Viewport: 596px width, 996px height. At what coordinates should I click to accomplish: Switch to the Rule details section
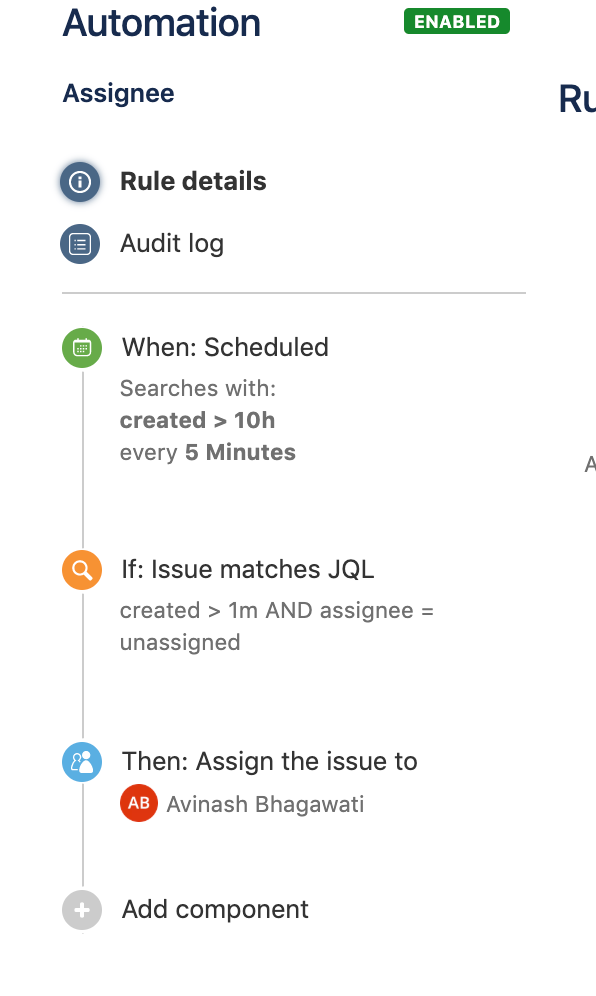coord(193,182)
